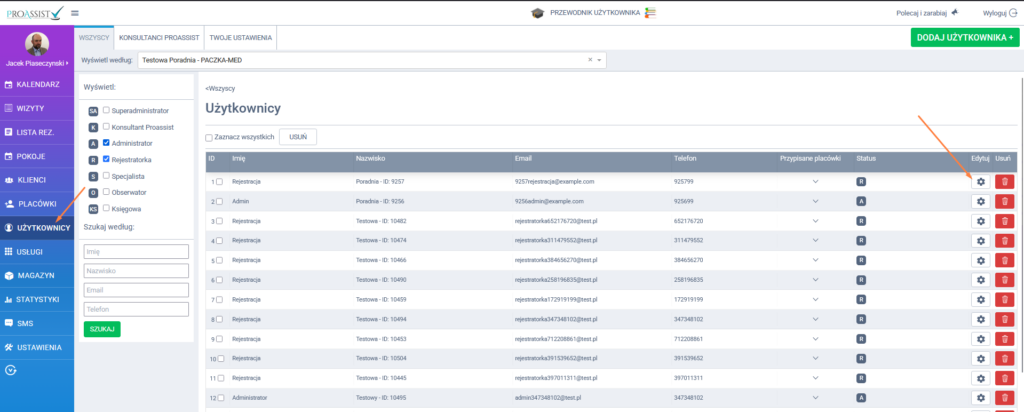Viewport: 1024px width, 412px height.
Task: Enable the Superadministrator filter checkbox
Action: click(106, 110)
